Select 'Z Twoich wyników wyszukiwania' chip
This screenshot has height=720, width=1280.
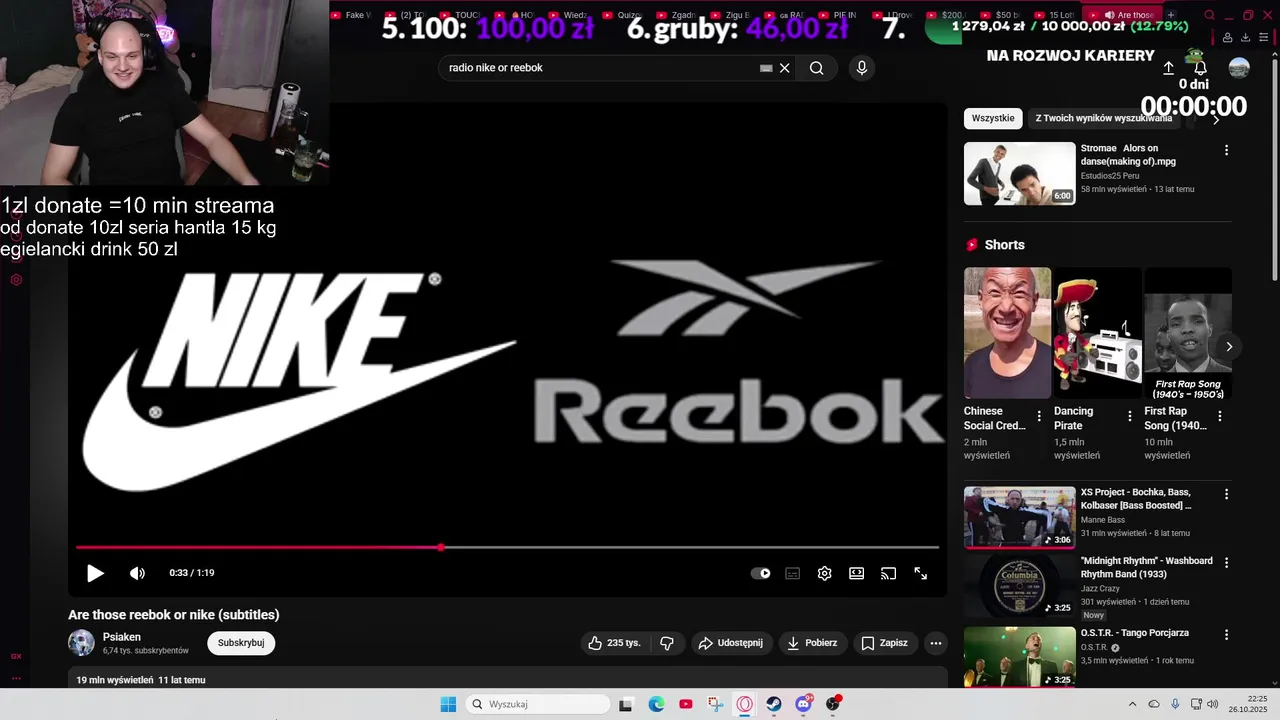[x=1103, y=118]
